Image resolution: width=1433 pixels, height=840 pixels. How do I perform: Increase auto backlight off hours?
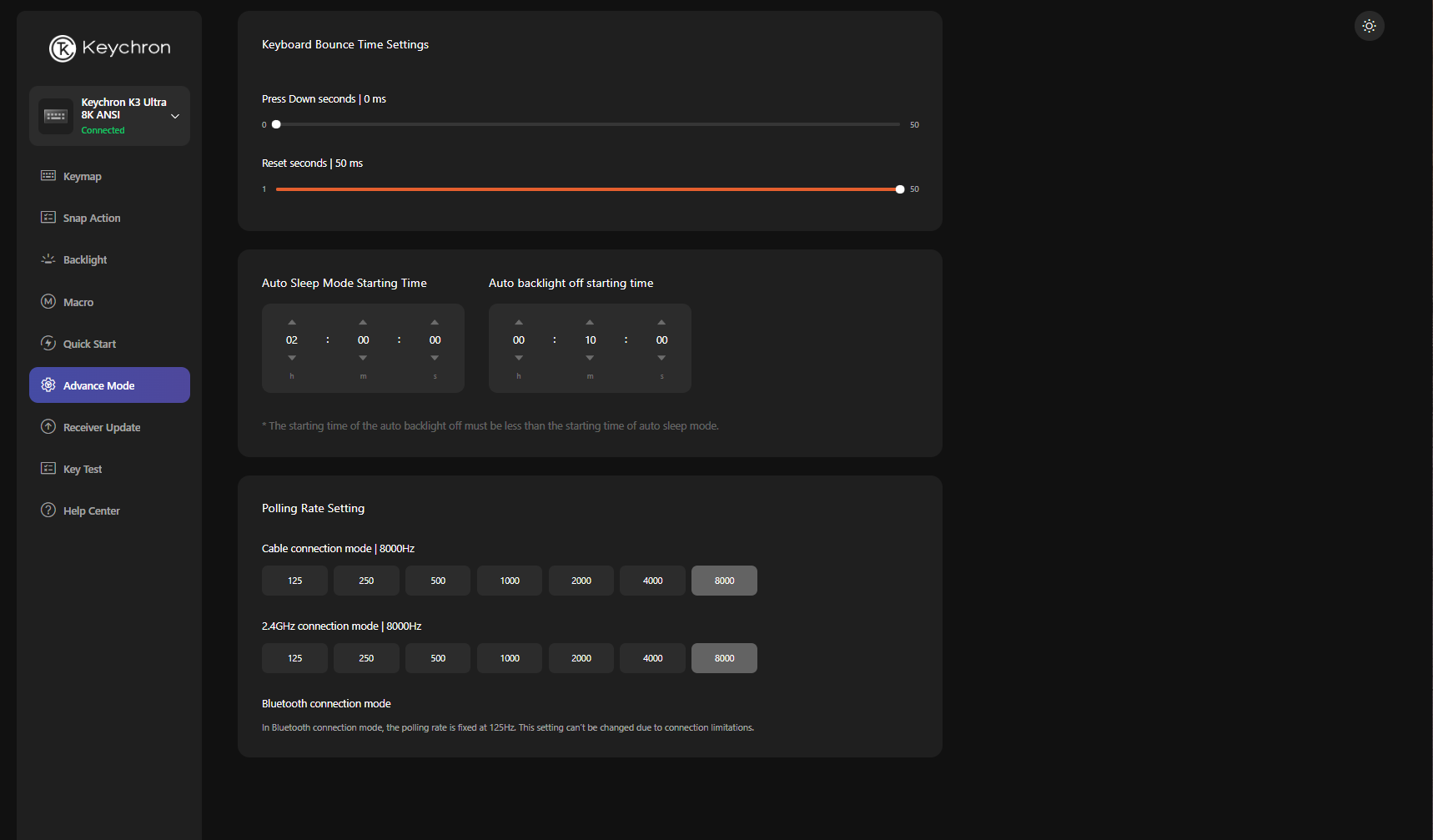519,322
